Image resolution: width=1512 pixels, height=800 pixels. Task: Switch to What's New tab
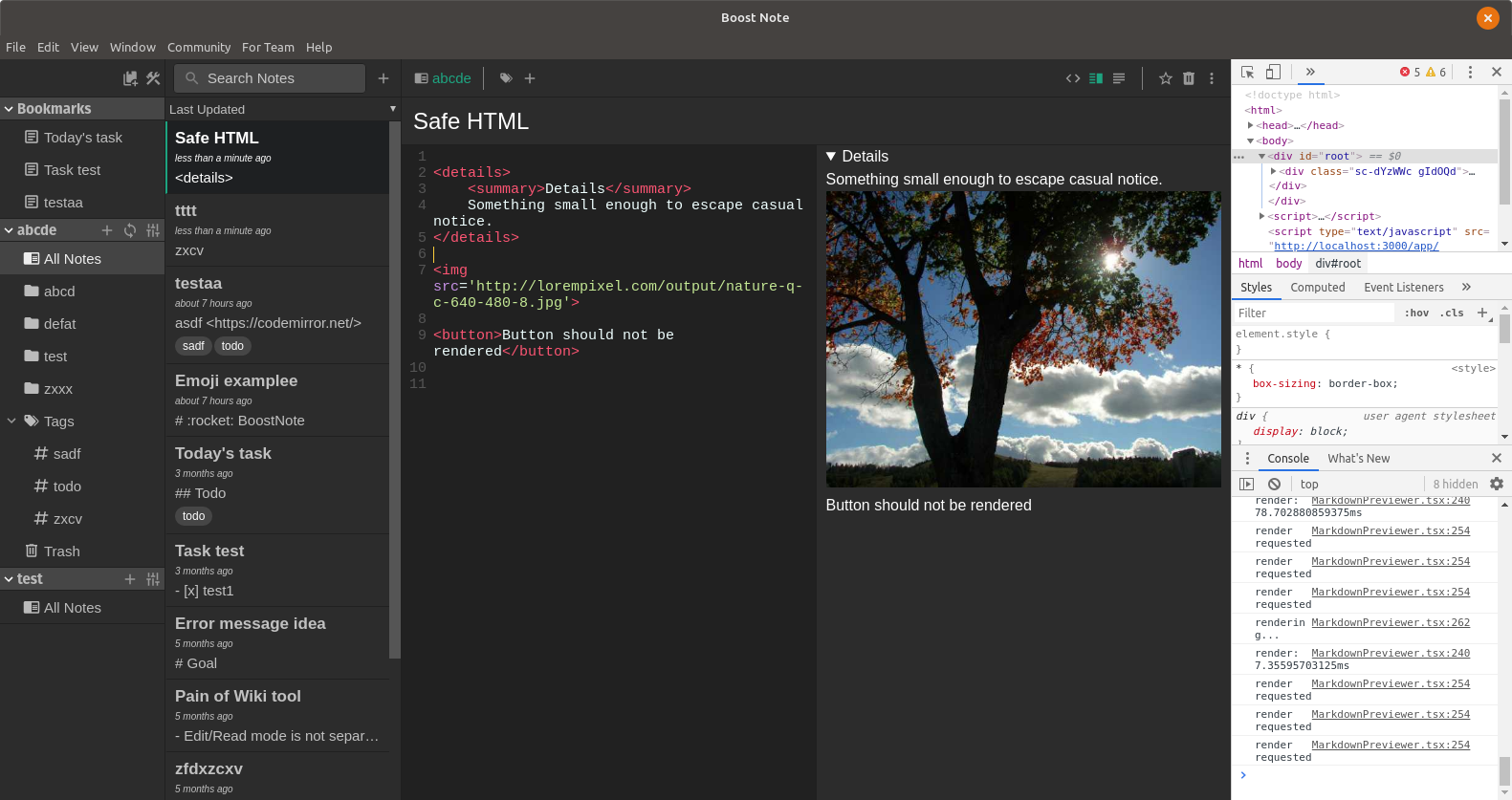coord(1358,459)
